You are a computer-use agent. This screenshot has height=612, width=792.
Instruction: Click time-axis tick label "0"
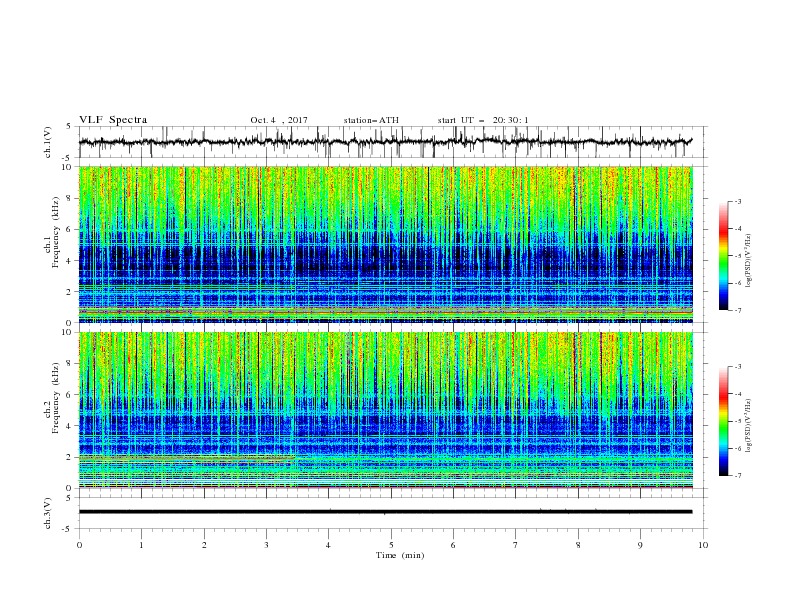tap(79, 545)
